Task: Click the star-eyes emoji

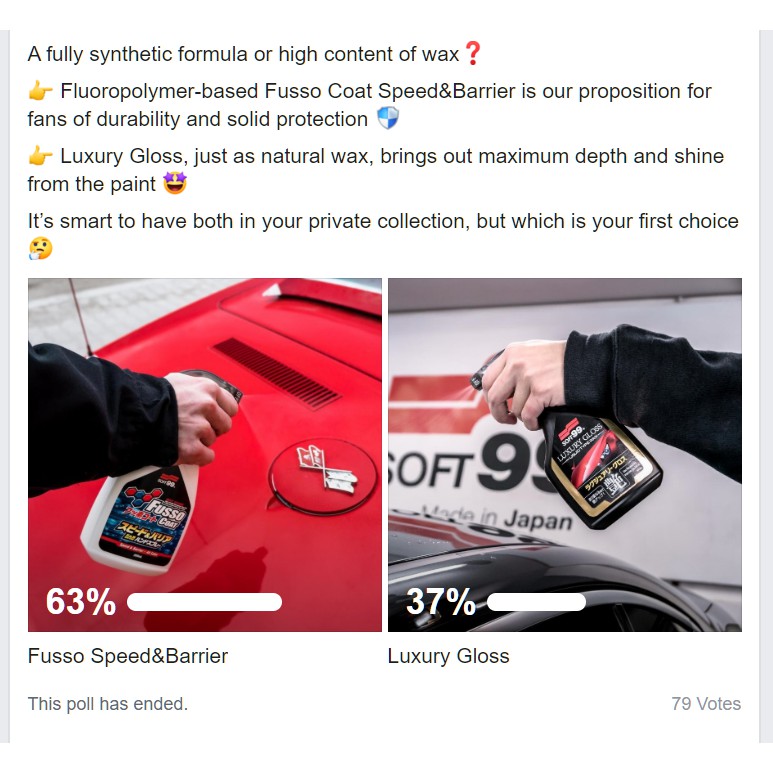Action: click(175, 183)
